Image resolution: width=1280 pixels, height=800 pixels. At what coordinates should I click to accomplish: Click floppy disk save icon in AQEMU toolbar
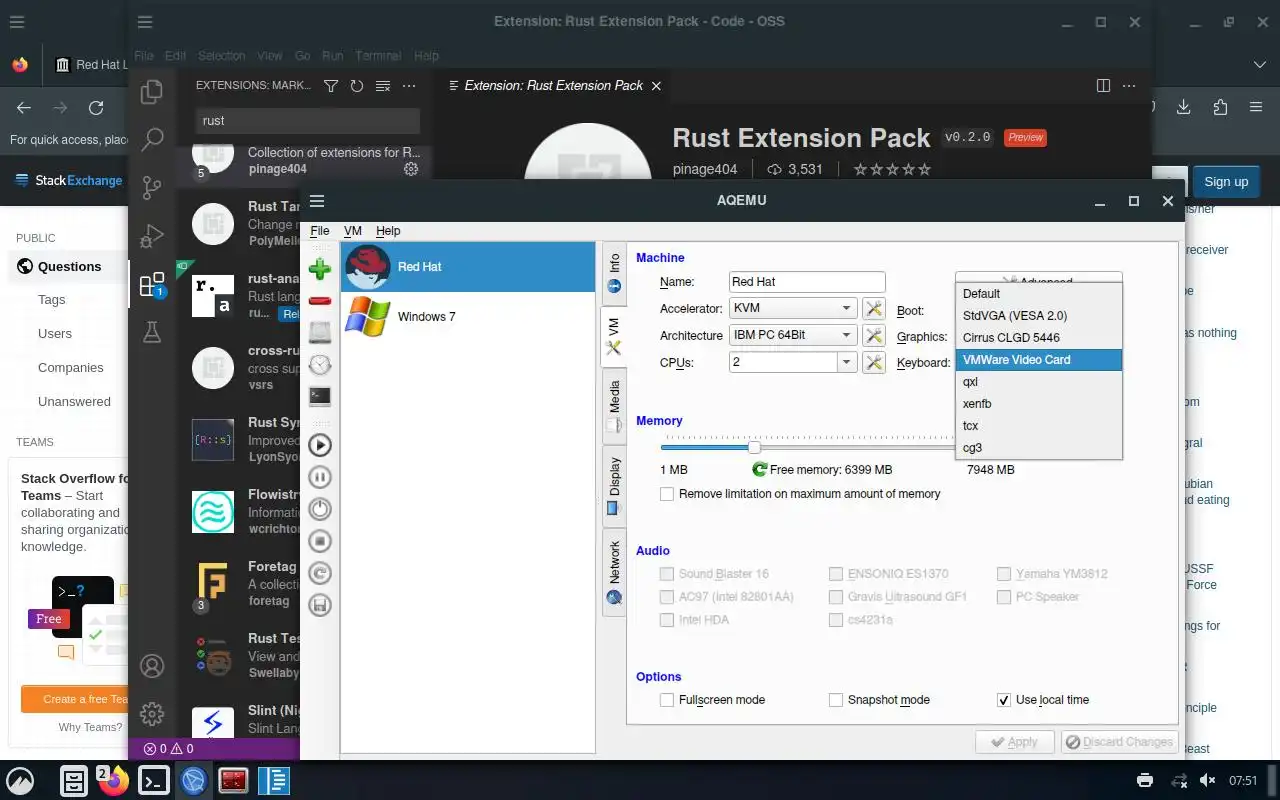pos(320,604)
